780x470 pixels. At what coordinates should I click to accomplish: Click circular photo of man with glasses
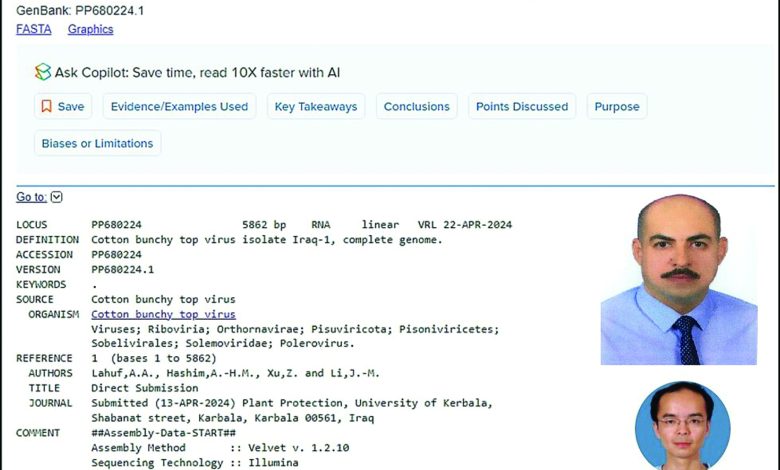[681, 427]
